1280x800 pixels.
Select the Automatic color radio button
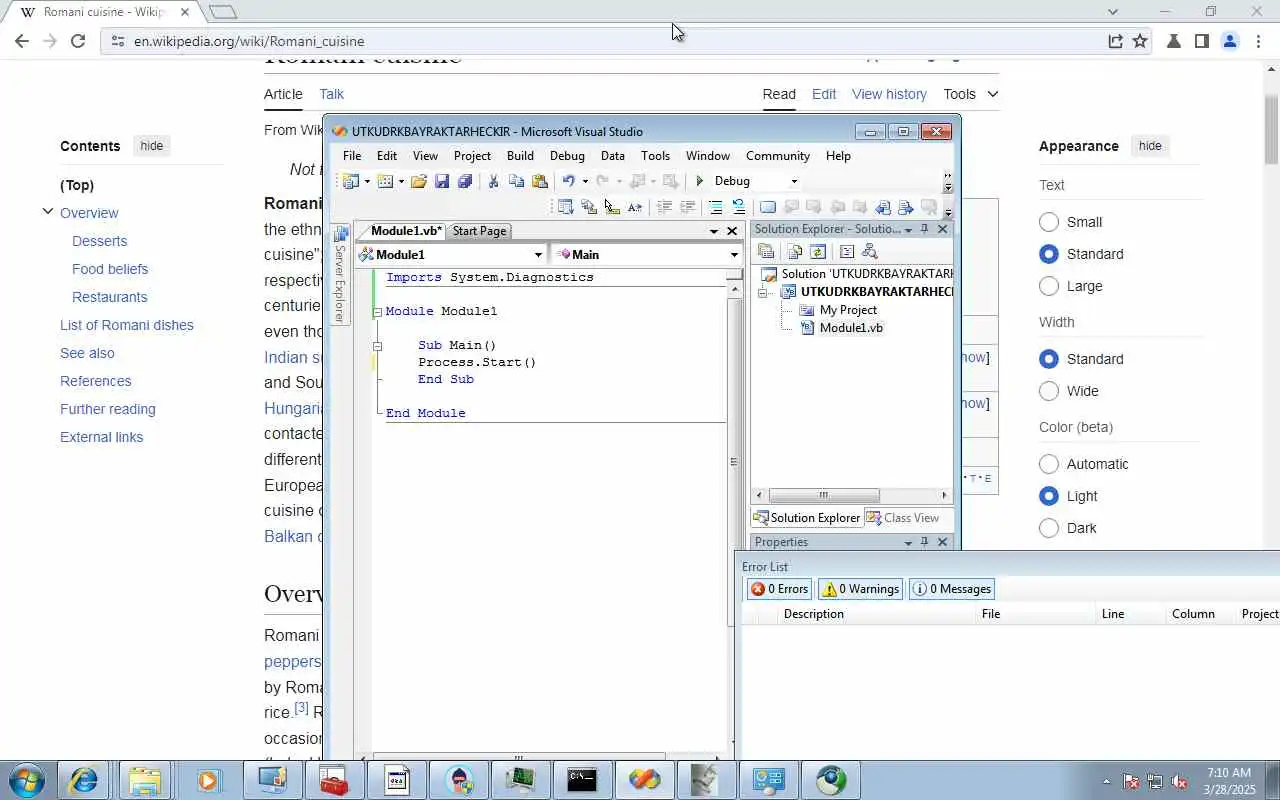coord(1049,464)
